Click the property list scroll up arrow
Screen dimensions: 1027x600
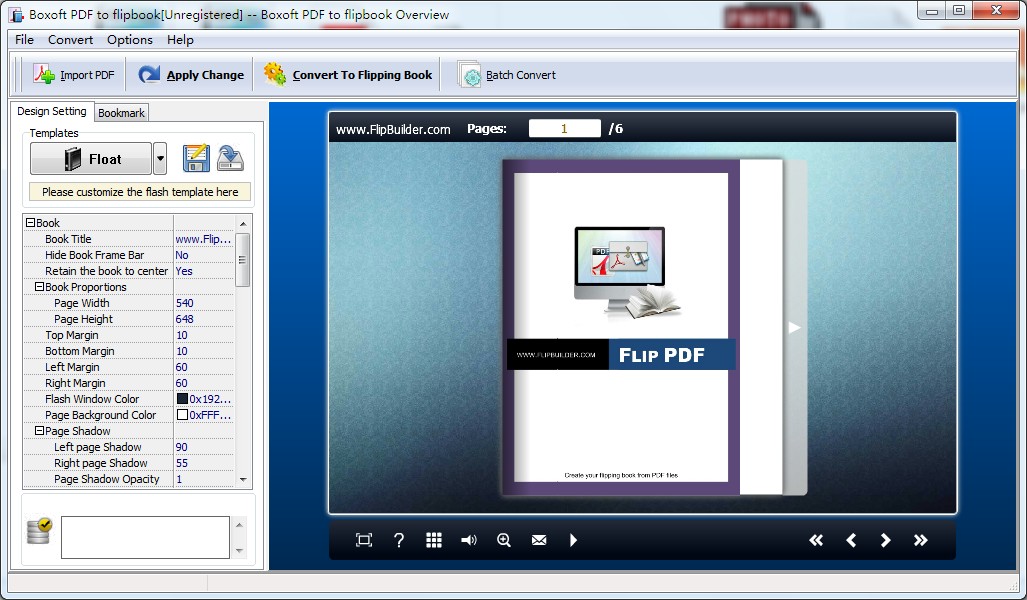click(243, 223)
